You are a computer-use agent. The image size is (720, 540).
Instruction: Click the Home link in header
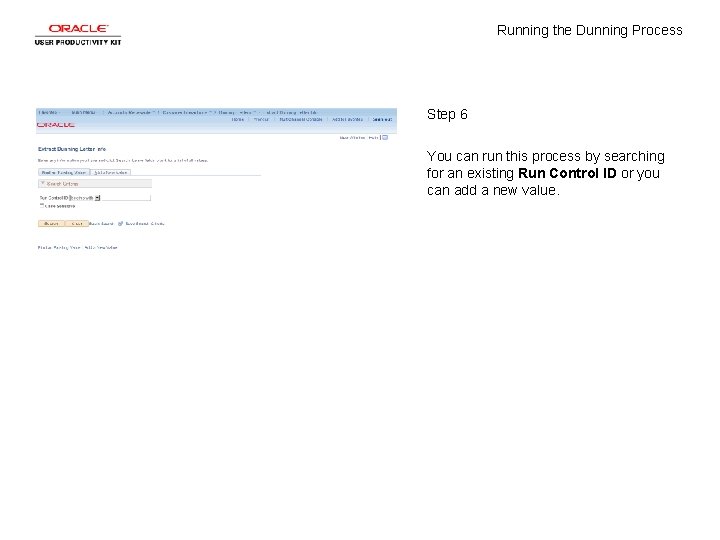coord(237,119)
